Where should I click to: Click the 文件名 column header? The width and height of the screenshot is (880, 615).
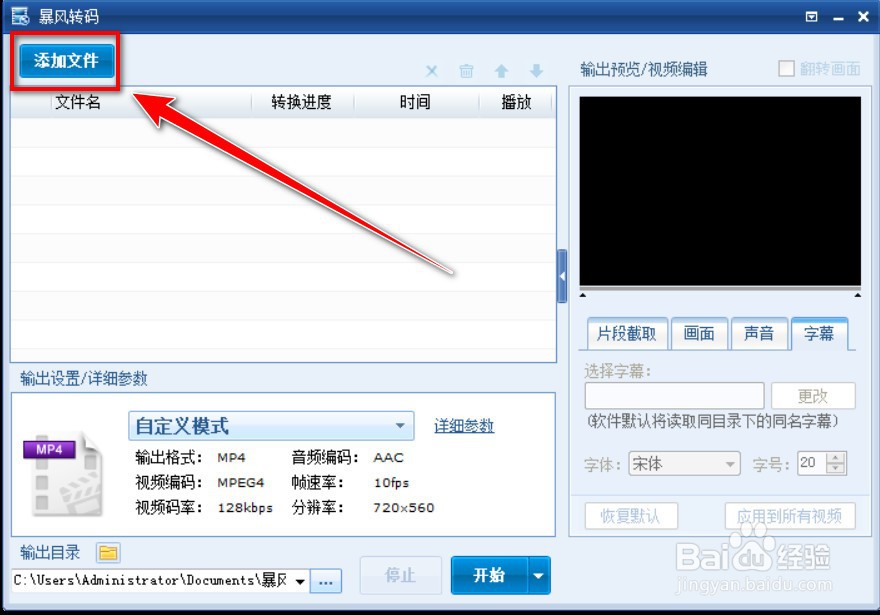pyautogui.click(x=77, y=102)
